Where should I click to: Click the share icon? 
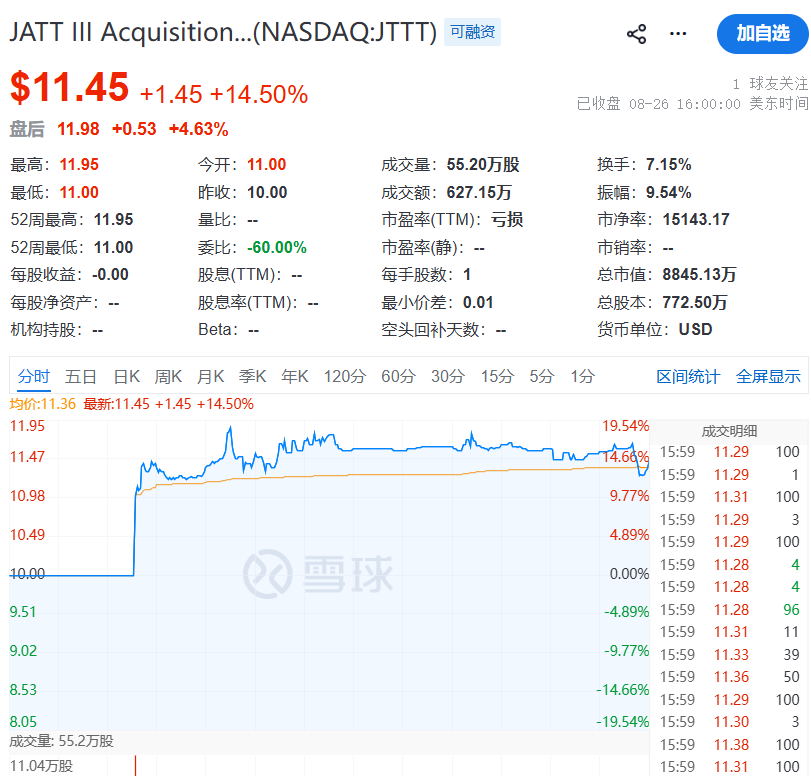[637, 34]
